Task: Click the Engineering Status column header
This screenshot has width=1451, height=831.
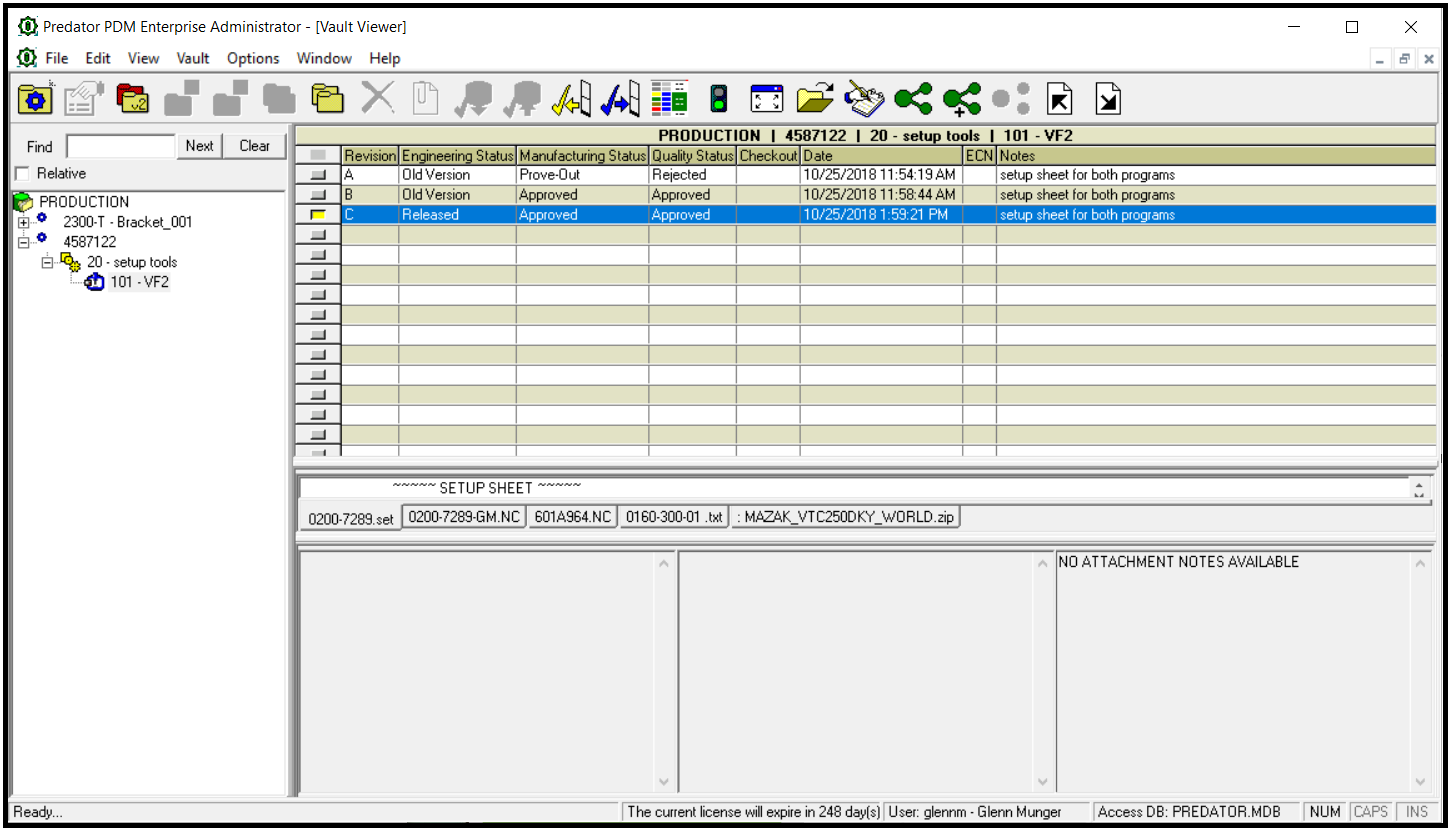Action: pyautogui.click(x=458, y=156)
